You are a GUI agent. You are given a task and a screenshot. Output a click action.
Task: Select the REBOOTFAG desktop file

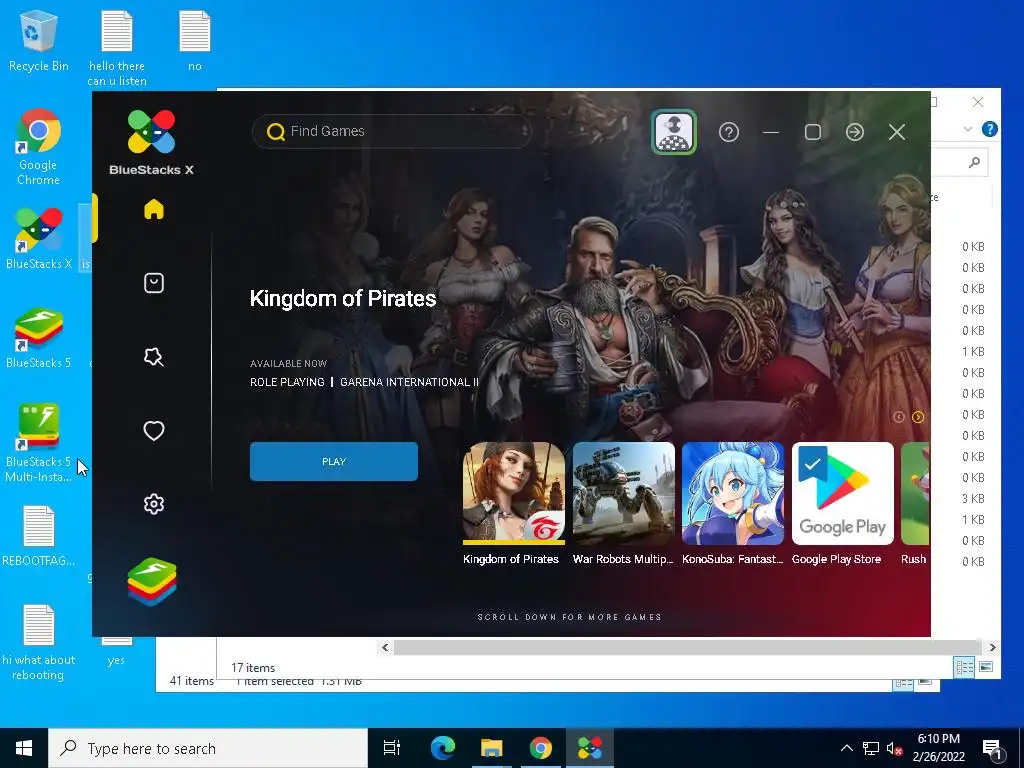pyautogui.click(x=38, y=536)
